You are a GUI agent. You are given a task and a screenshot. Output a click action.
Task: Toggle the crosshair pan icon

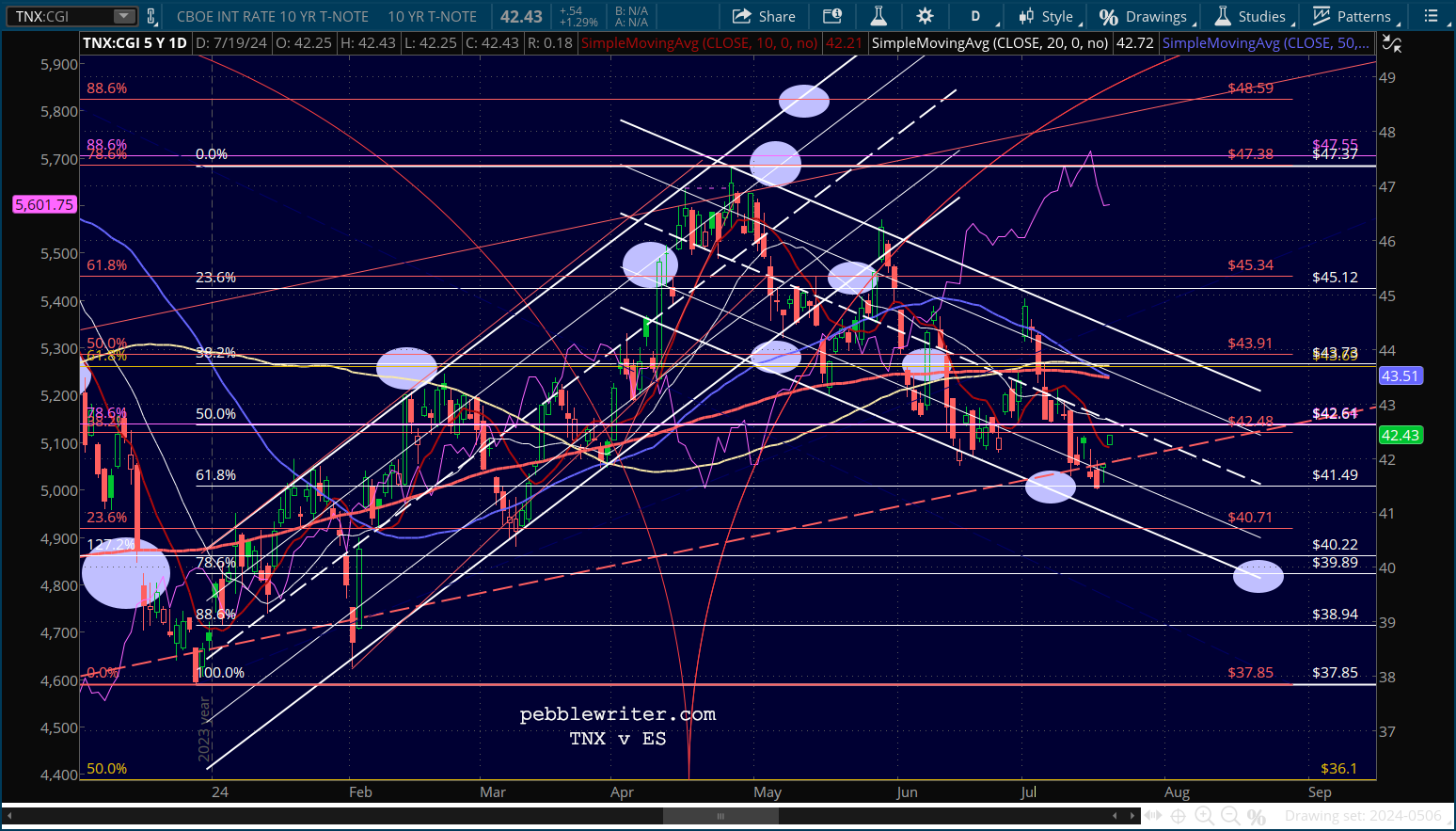1179,816
